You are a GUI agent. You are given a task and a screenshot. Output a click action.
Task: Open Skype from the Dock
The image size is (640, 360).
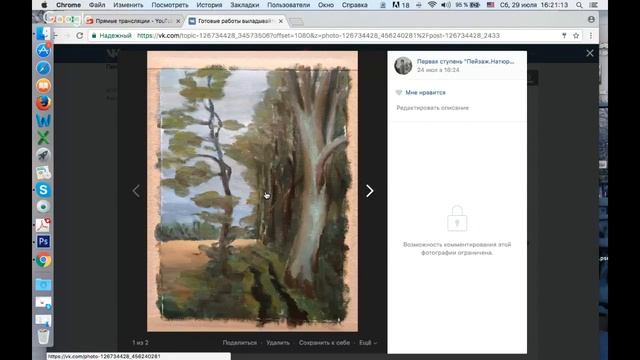43,190
